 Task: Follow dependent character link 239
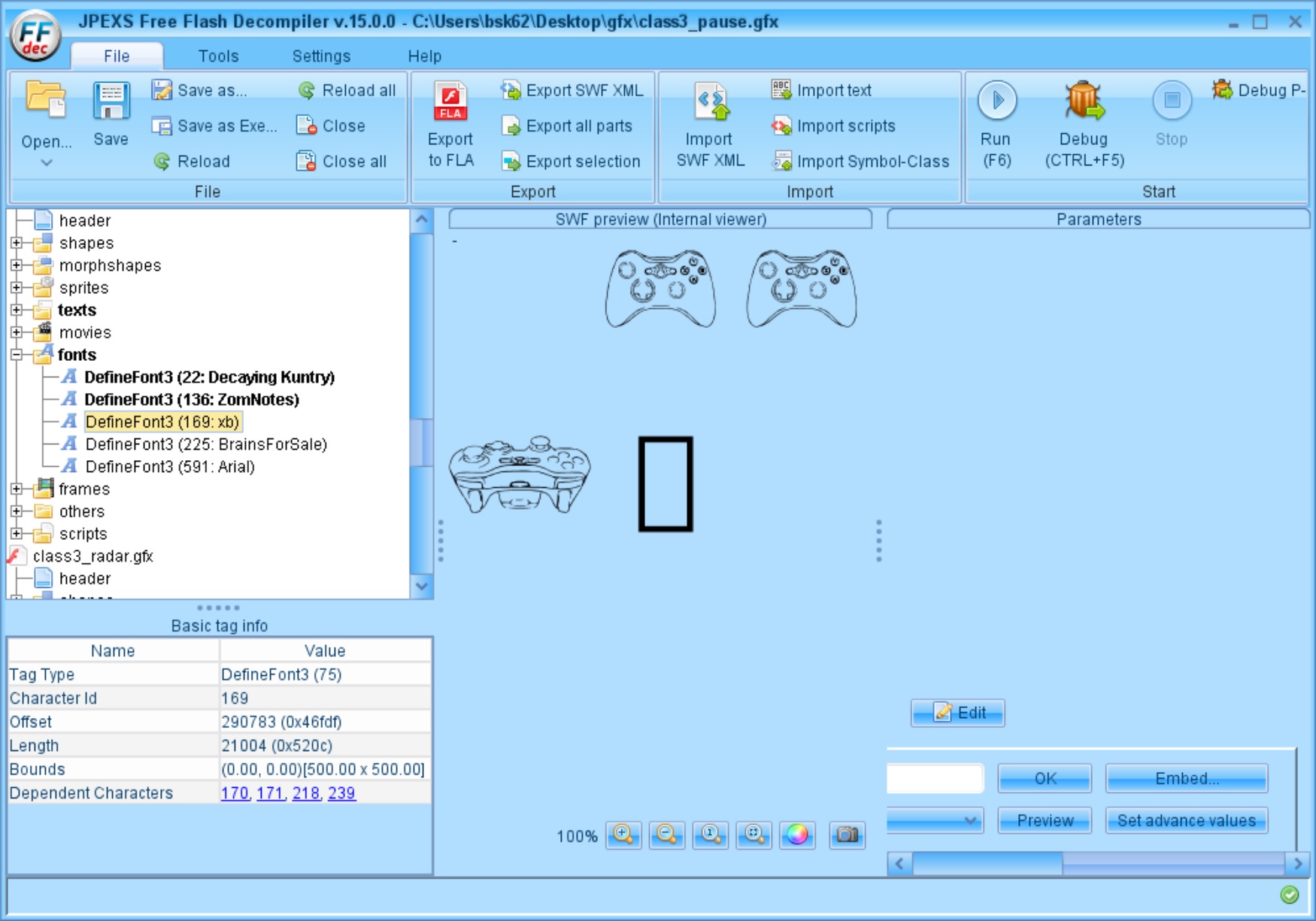pyautogui.click(x=341, y=793)
